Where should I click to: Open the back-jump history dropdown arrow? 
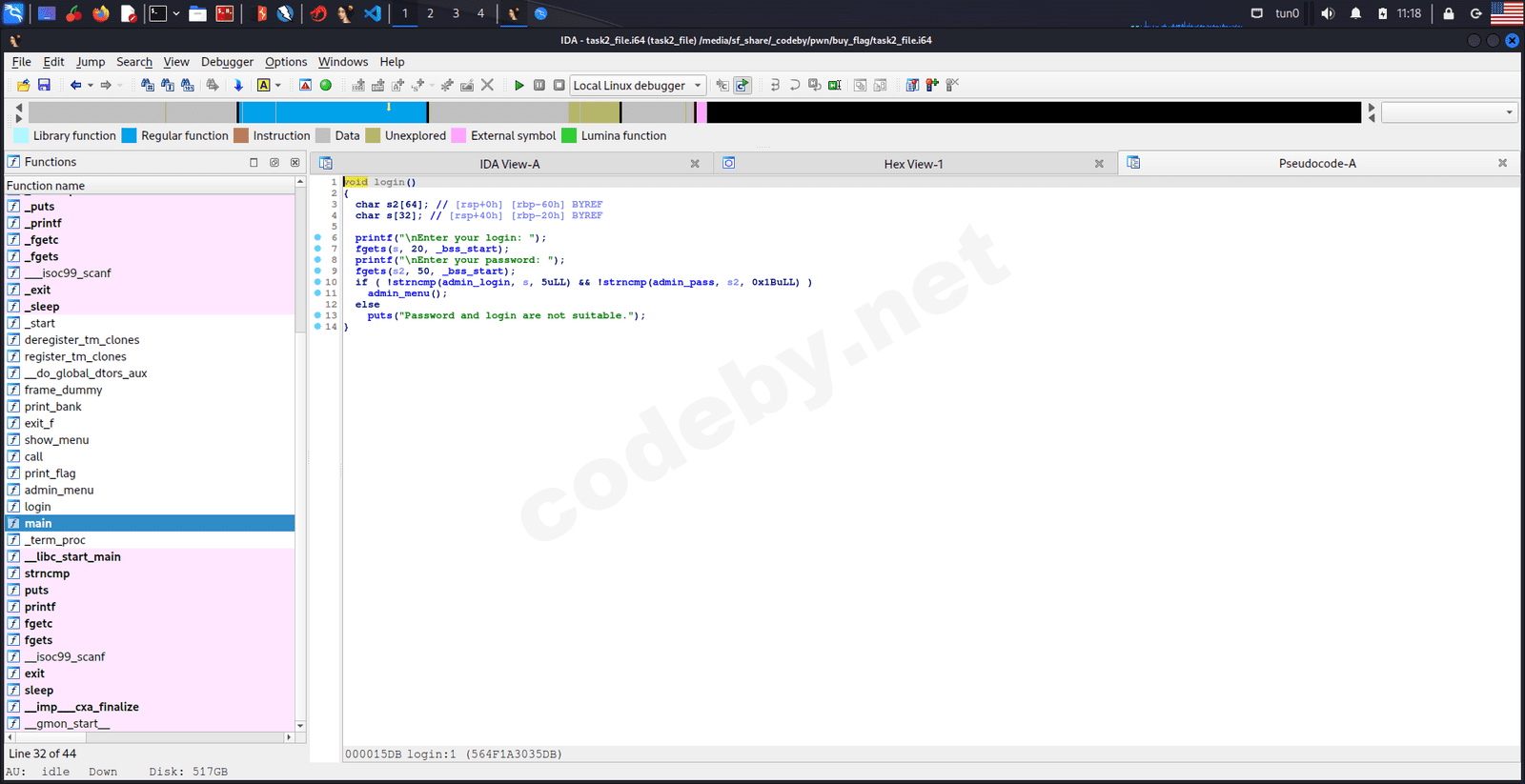pyautogui.click(x=91, y=85)
